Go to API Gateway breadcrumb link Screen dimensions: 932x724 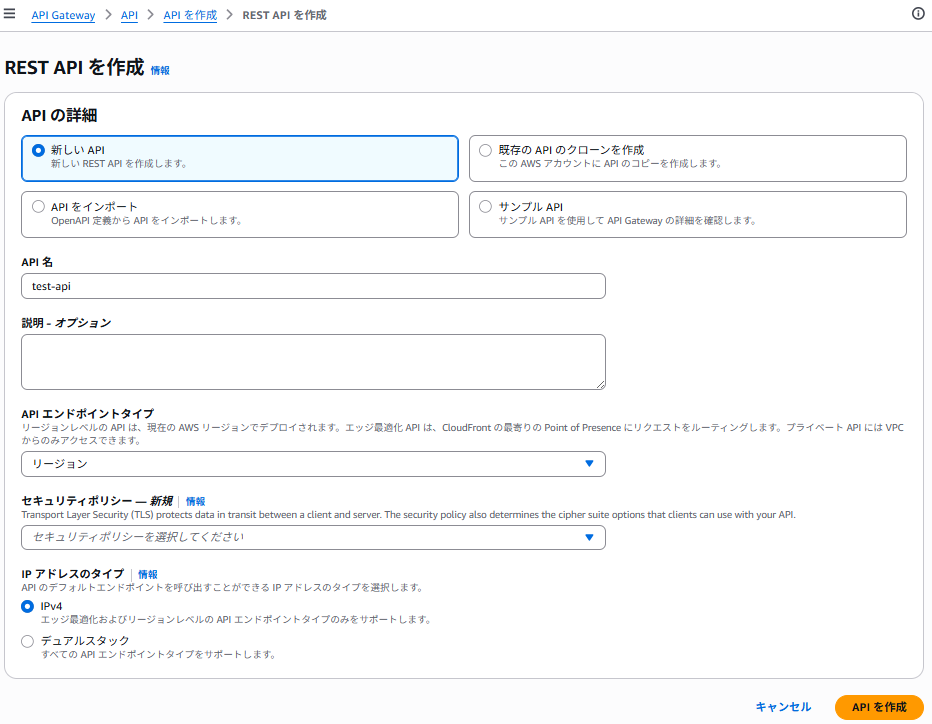pyautogui.click(x=63, y=15)
